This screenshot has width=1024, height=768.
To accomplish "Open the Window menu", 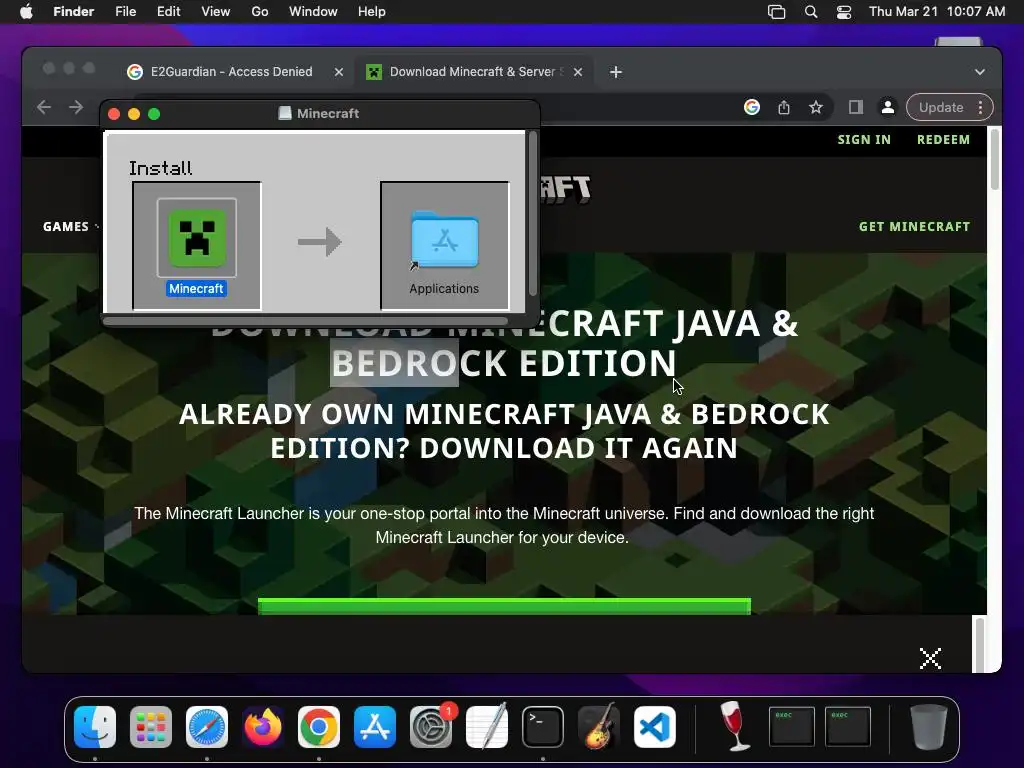I will [x=313, y=12].
